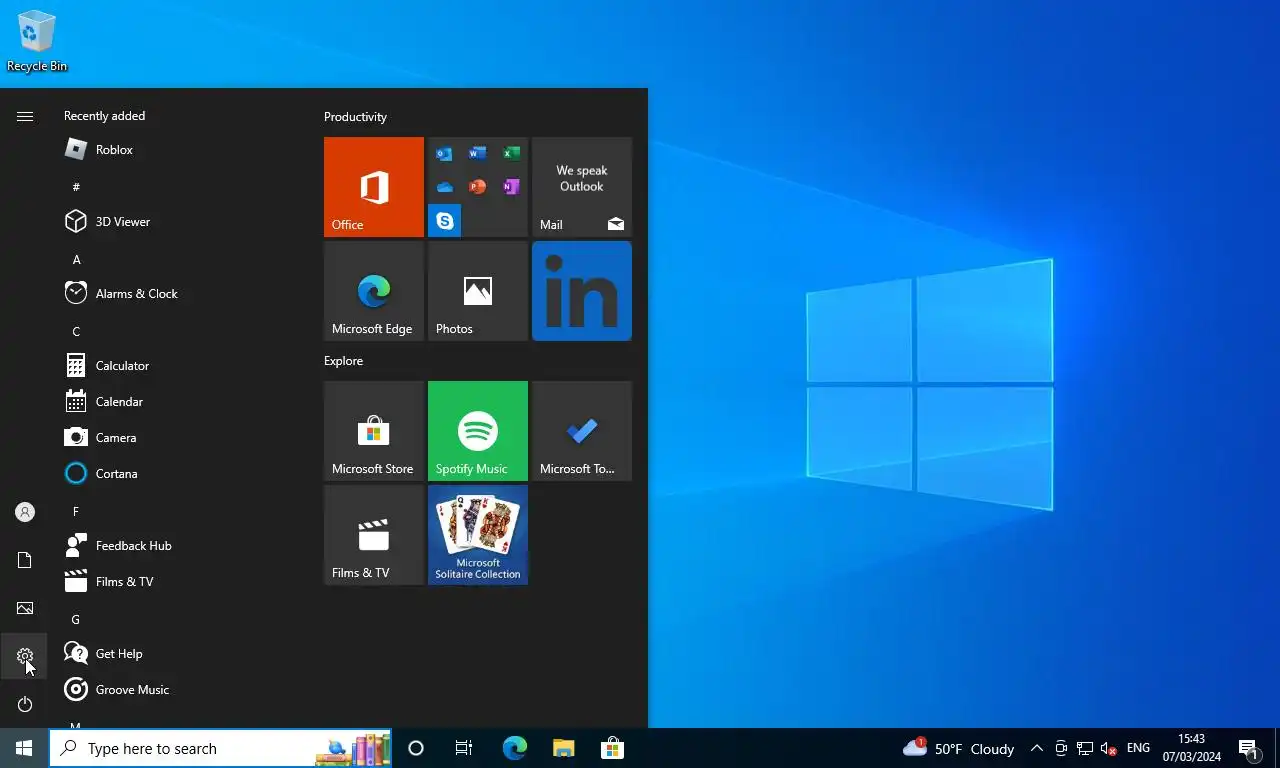Open the Films & TV tile
1280x768 pixels.
[374, 535]
